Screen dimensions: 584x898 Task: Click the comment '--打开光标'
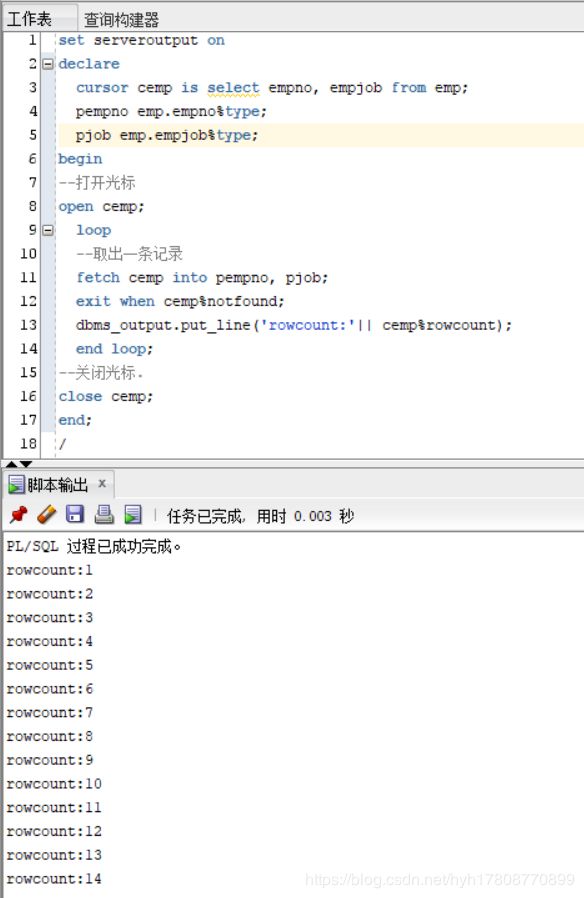[97, 183]
